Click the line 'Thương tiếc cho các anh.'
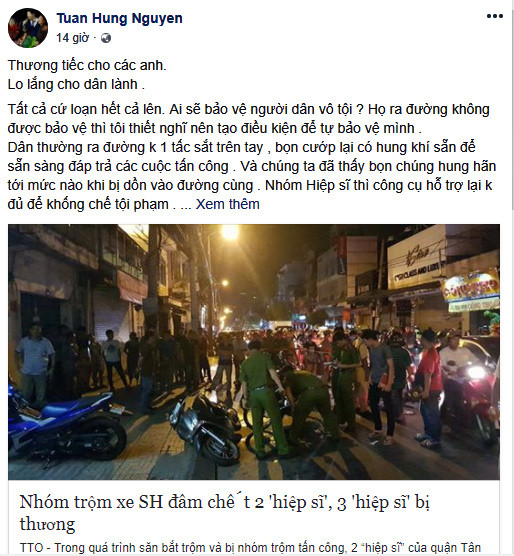Screen dimensions: 514x556 (87, 65)
